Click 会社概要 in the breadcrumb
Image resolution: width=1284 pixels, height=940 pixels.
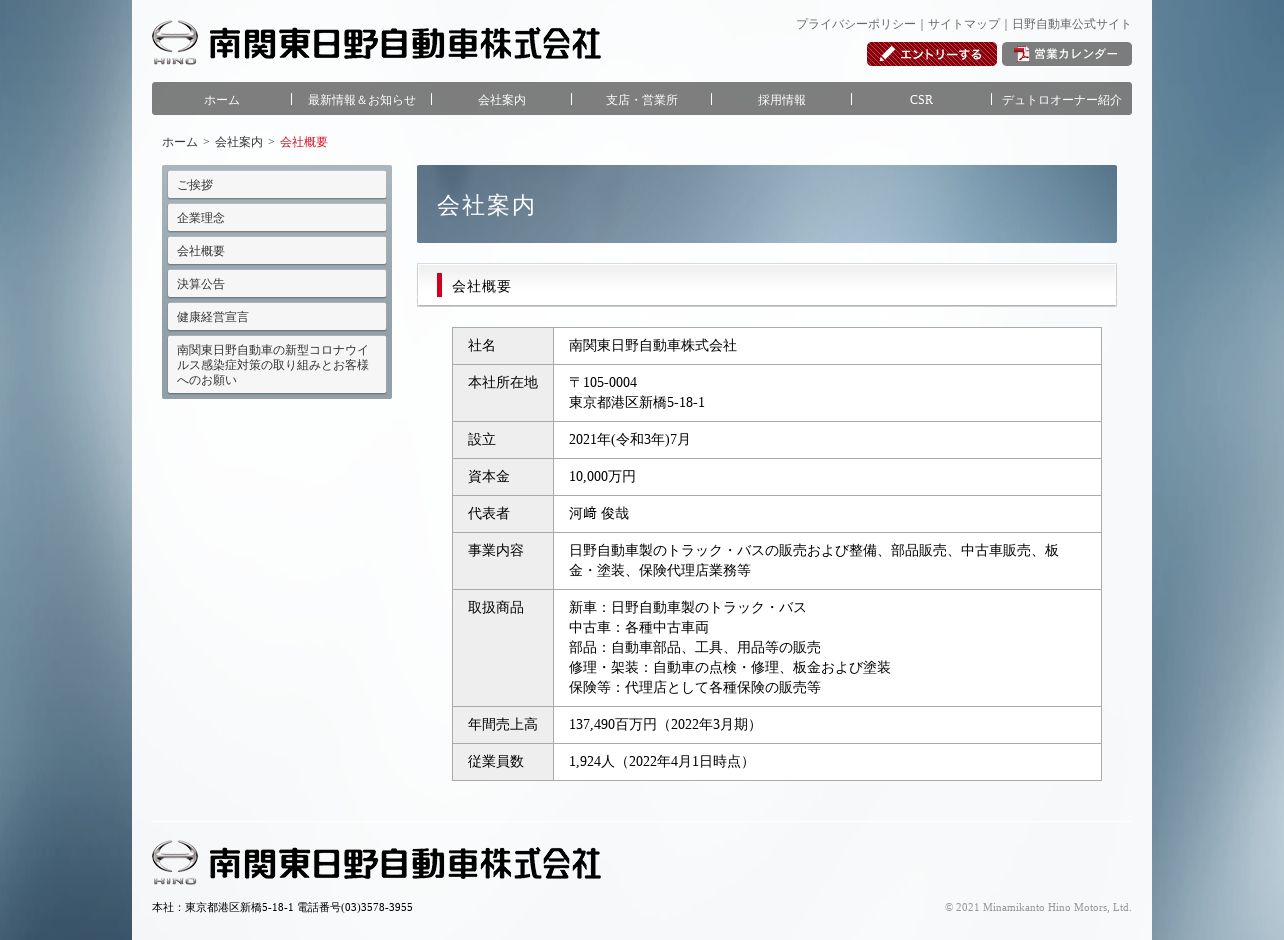pos(304,142)
